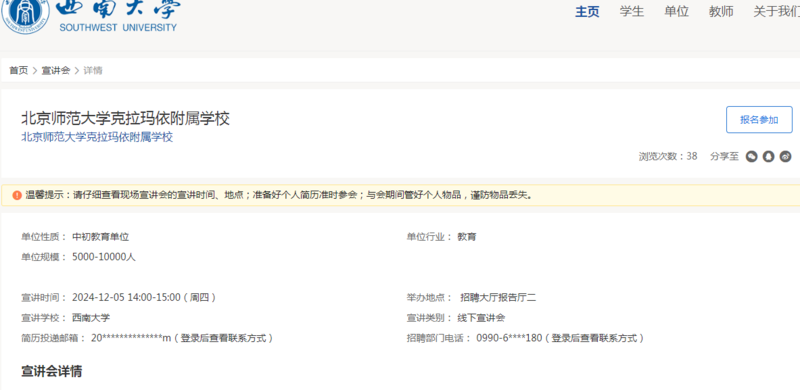Click 详情 in the breadcrumb
This screenshot has width=800, height=390.
tap(93, 70)
